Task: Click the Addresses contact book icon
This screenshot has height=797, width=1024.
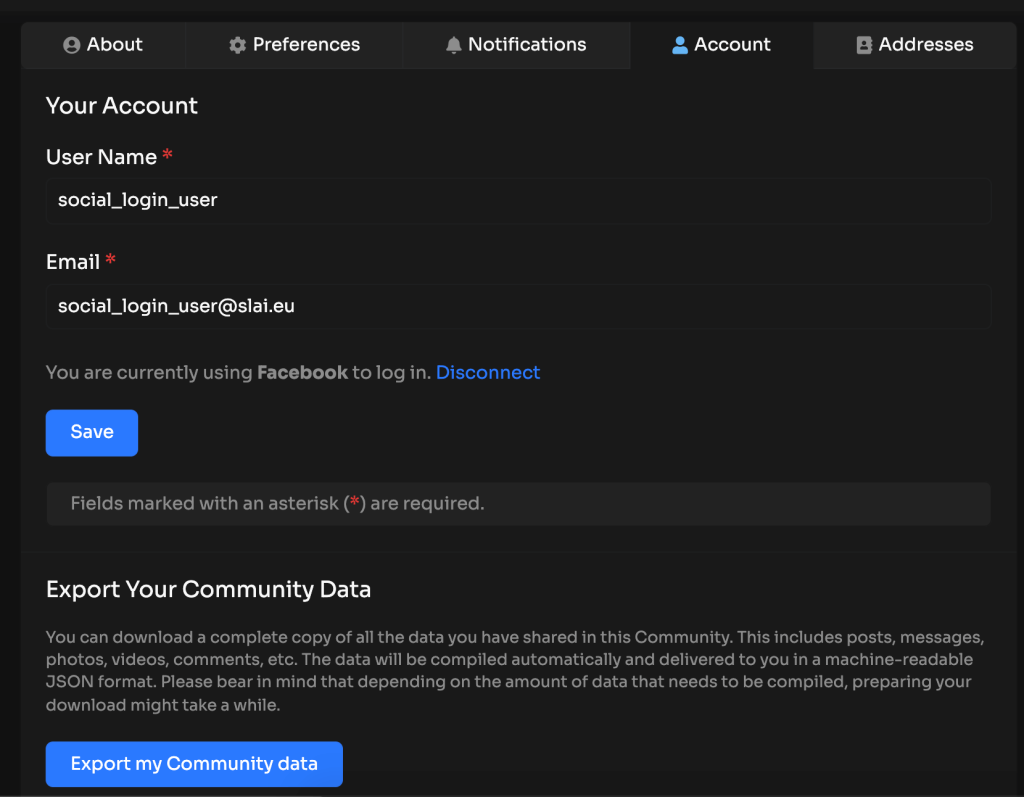Action: 864,45
